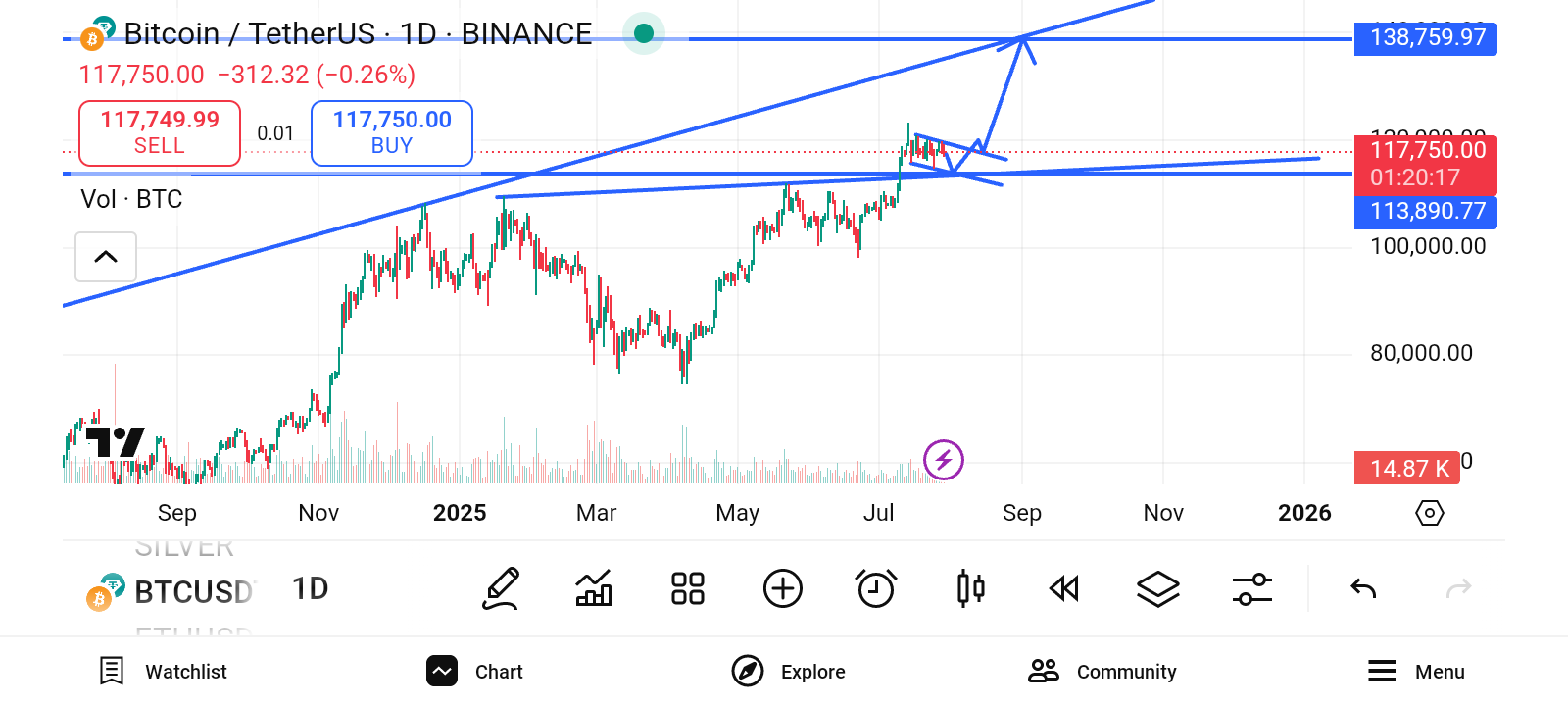This screenshot has width=1568, height=706.
Task: Tap the 100,000.00 price scale value
Action: 1428,246
